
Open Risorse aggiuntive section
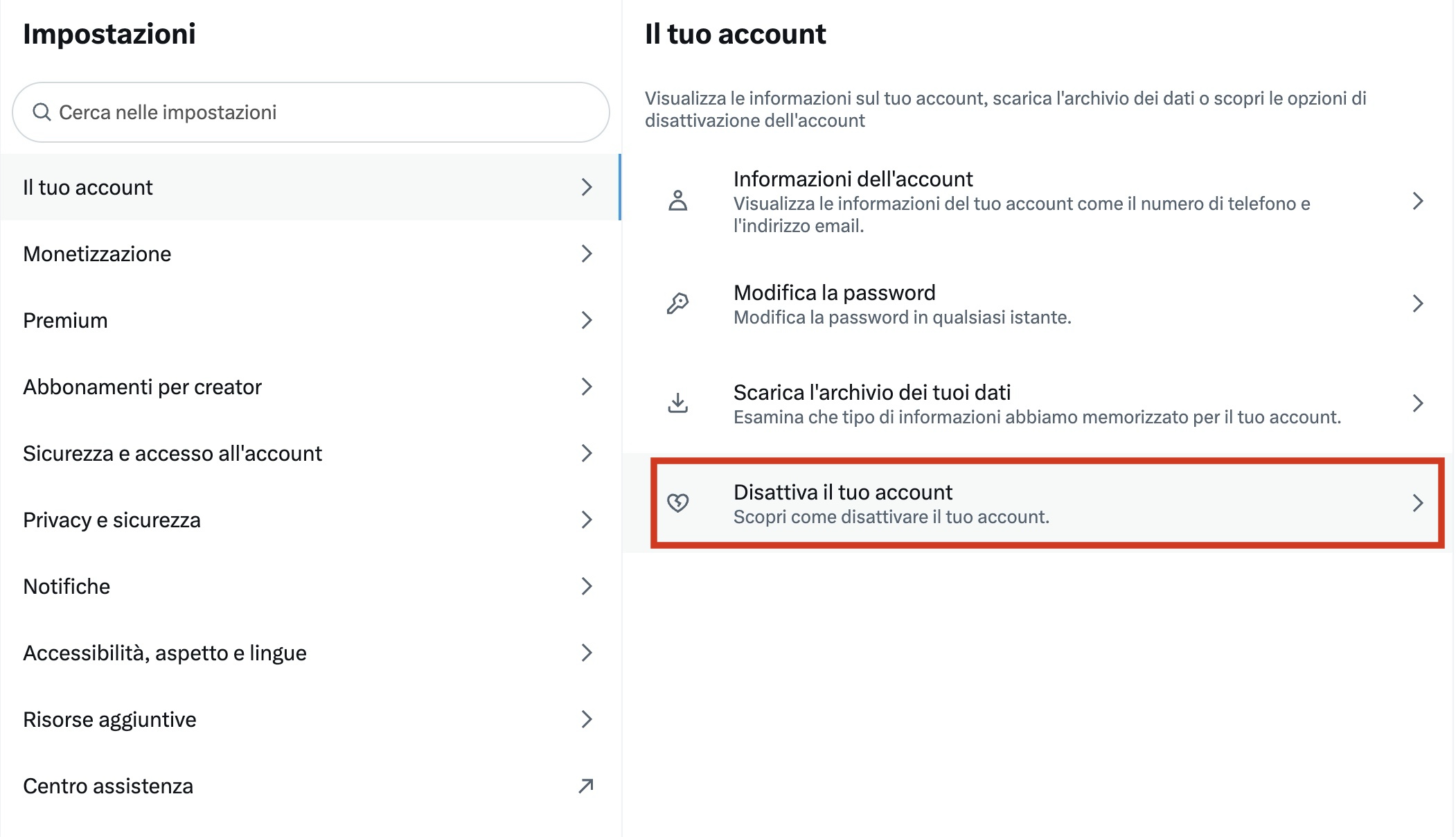point(109,719)
